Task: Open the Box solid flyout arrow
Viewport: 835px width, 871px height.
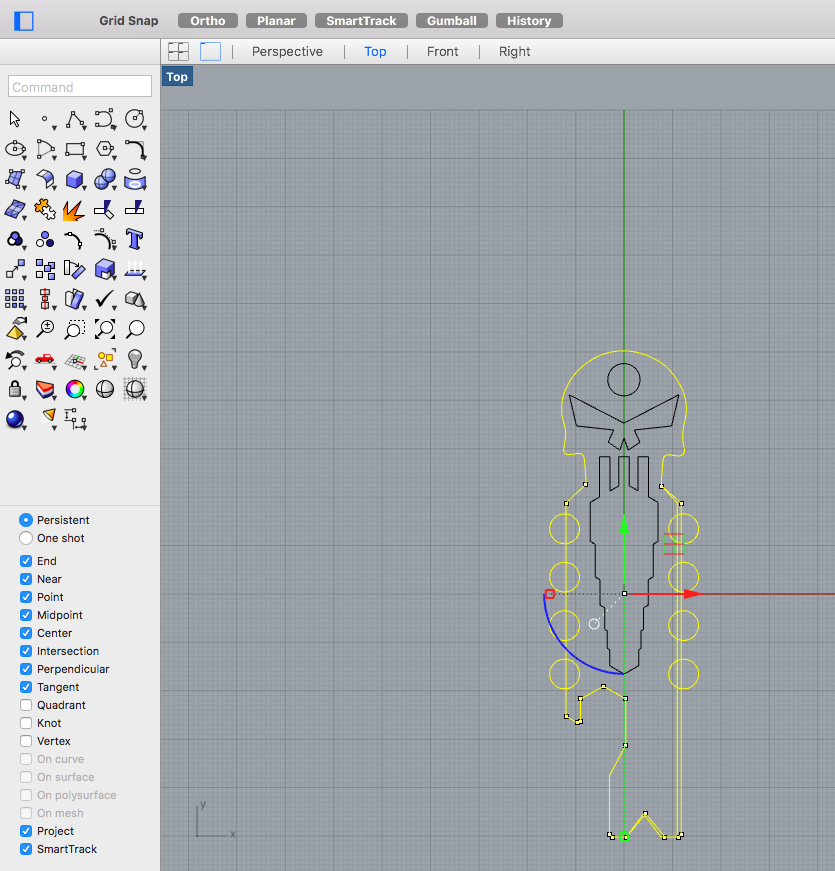Action: [84, 188]
